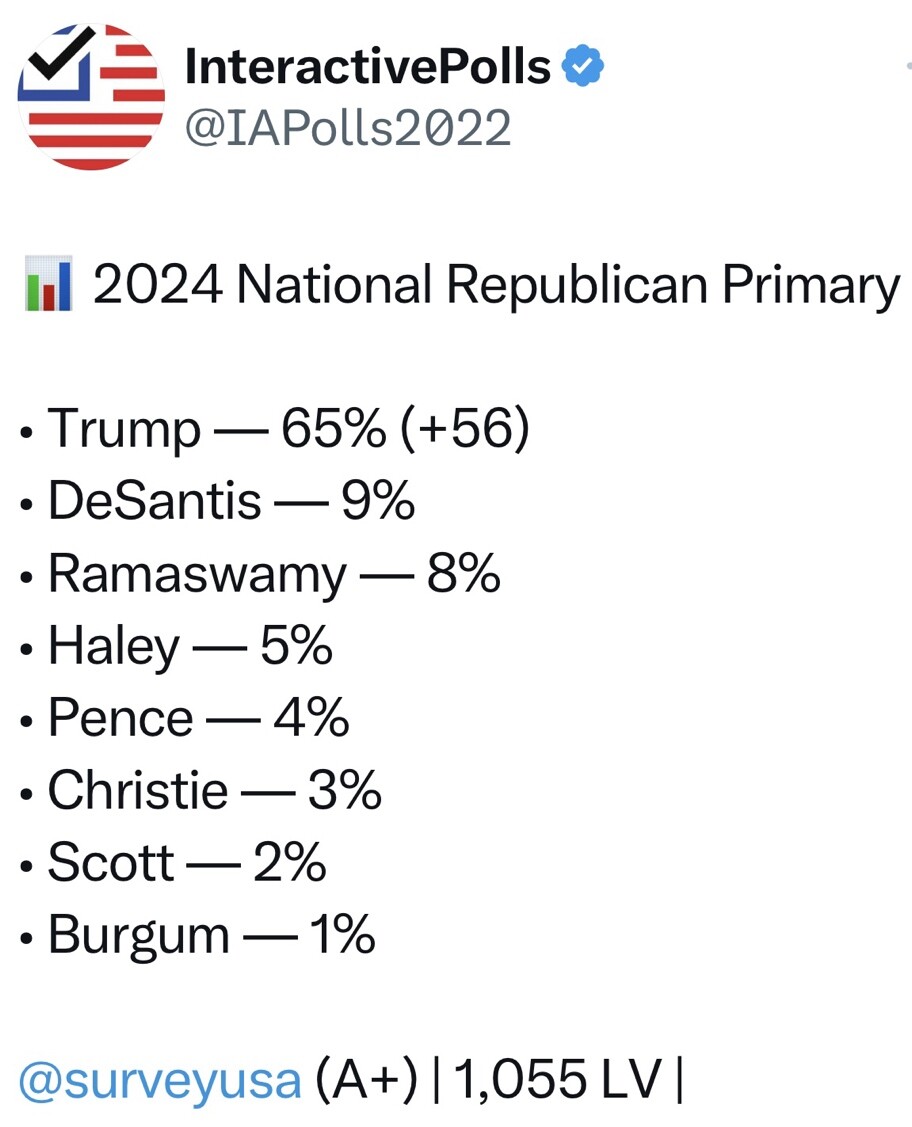The width and height of the screenshot is (912, 1127).
Task: Click the (A+) pollster rating text
Action: (x=366, y=1080)
